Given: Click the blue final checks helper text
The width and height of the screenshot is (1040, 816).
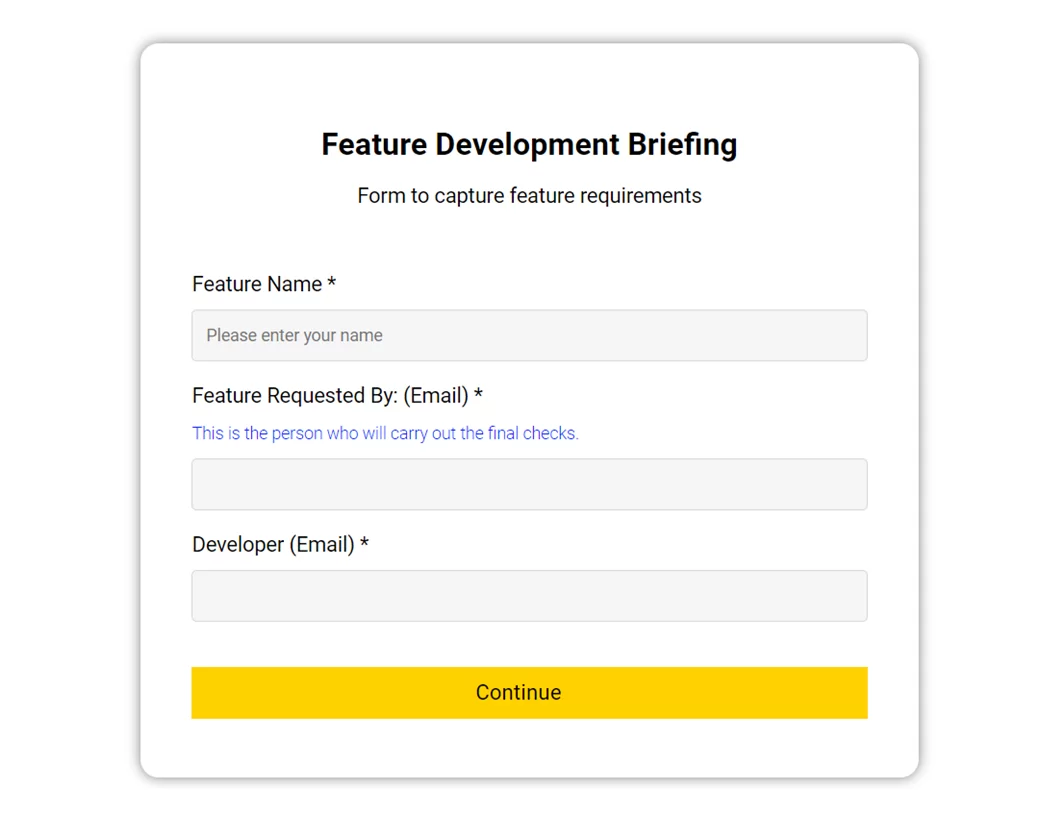Looking at the screenshot, I should [385, 433].
